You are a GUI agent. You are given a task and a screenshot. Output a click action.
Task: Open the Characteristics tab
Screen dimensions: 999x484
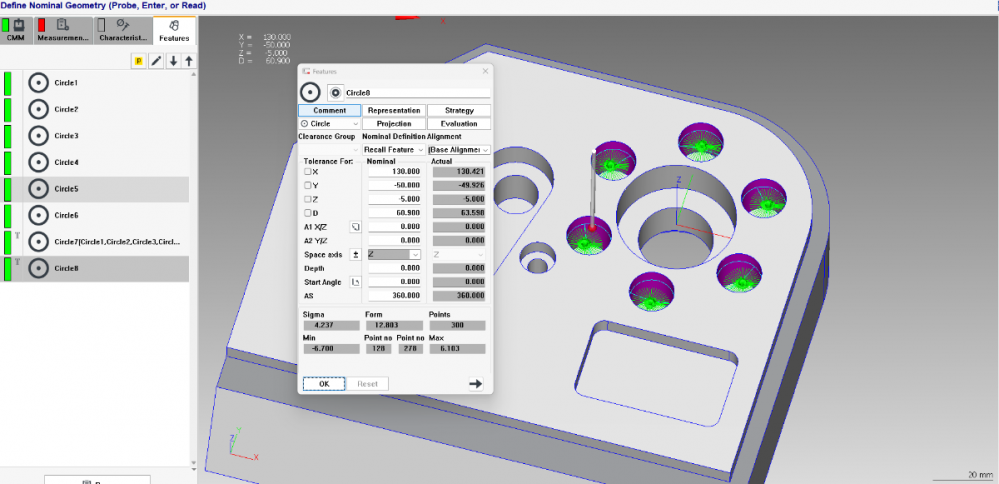click(x=123, y=29)
